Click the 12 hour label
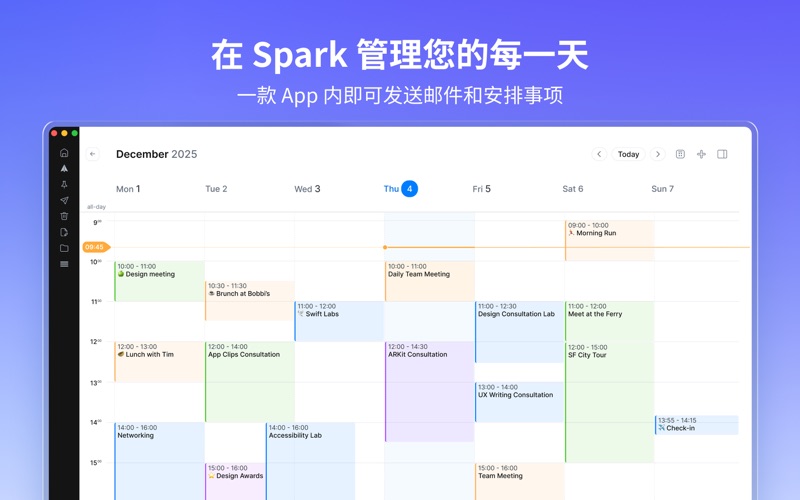The width and height of the screenshot is (800, 500). point(96,342)
